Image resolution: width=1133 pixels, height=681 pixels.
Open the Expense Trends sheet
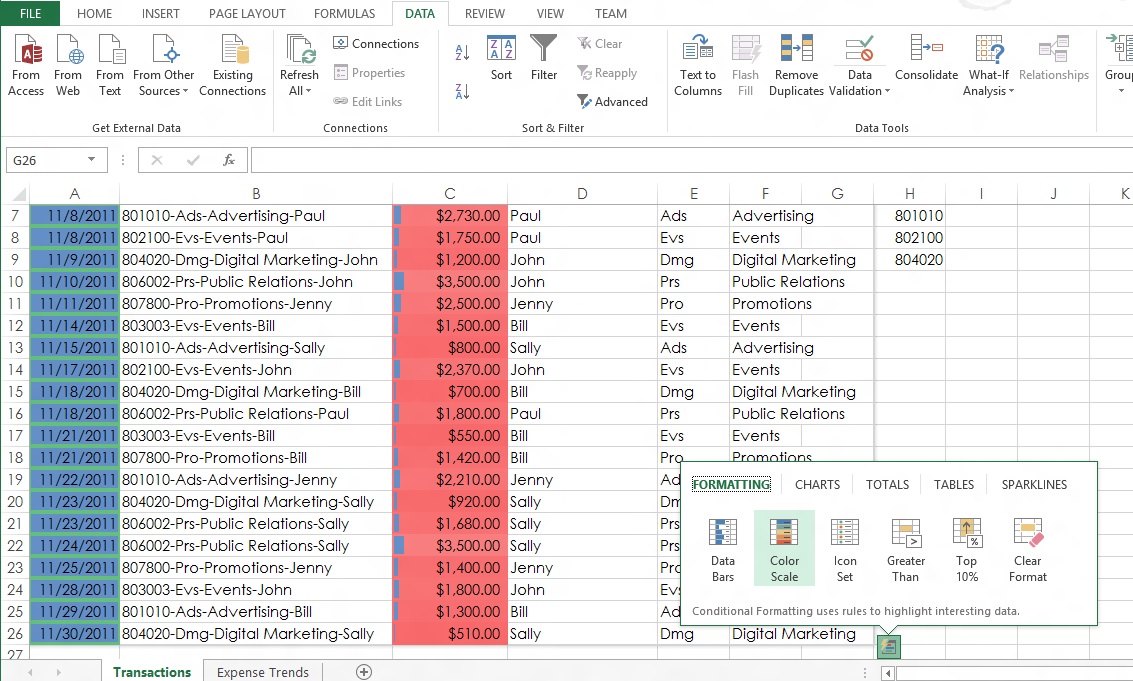pos(262,671)
